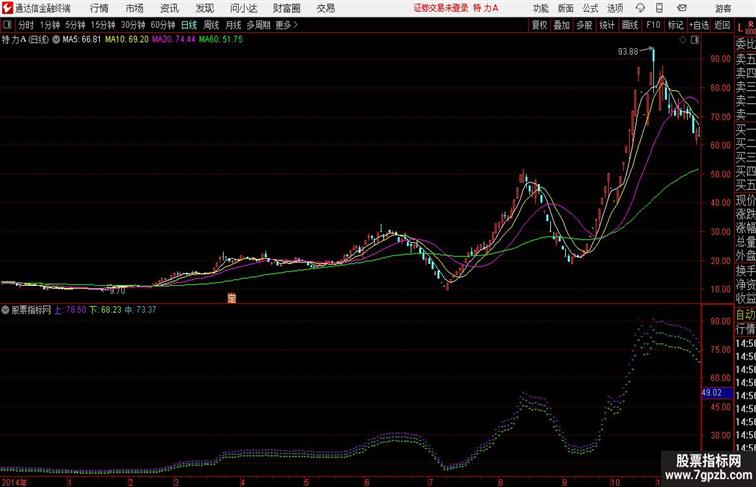Screen dimensions: 756x487
Task: Open the 资讯 menu
Action: pos(169,8)
